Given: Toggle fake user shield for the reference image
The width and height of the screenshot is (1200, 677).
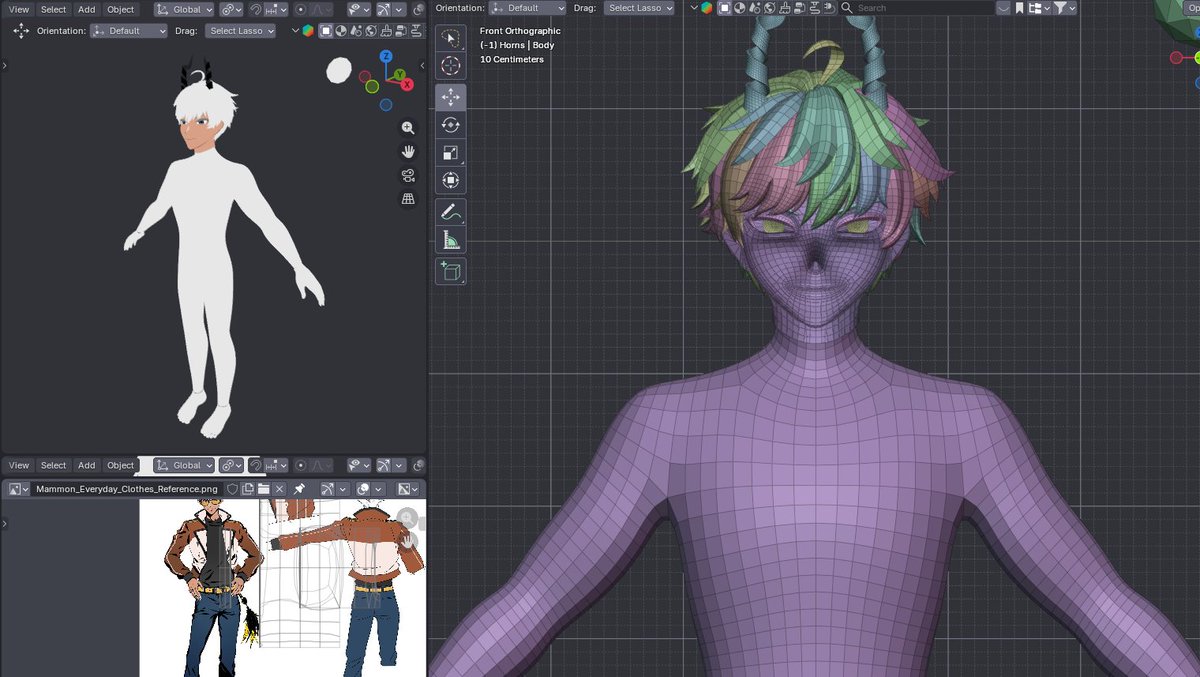Looking at the screenshot, I should click(232, 489).
